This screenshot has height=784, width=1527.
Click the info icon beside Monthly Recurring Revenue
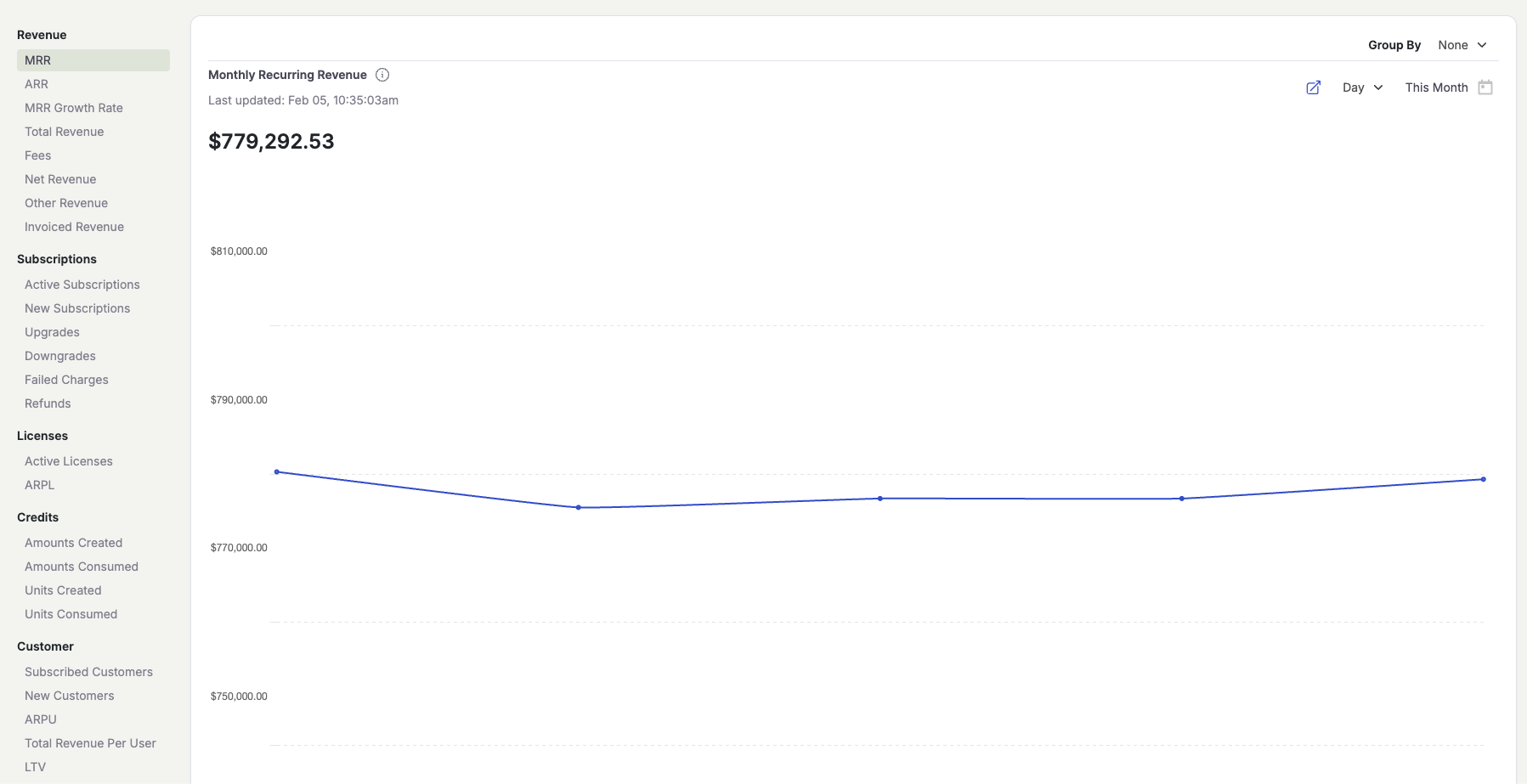coord(382,75)
